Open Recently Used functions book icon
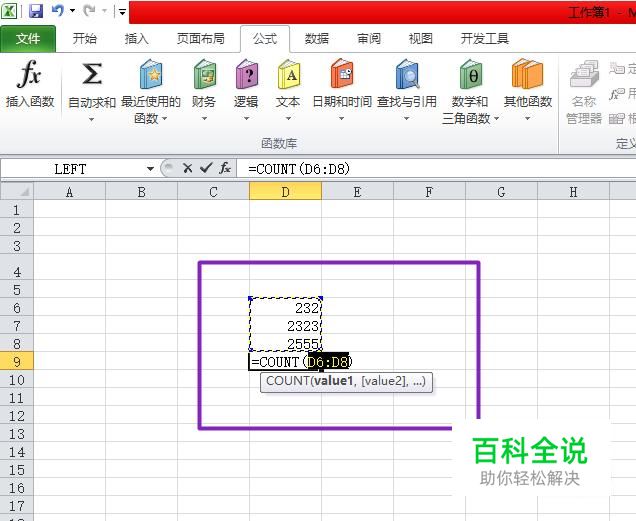Screen dimensions: 636x521 (151, 74)
